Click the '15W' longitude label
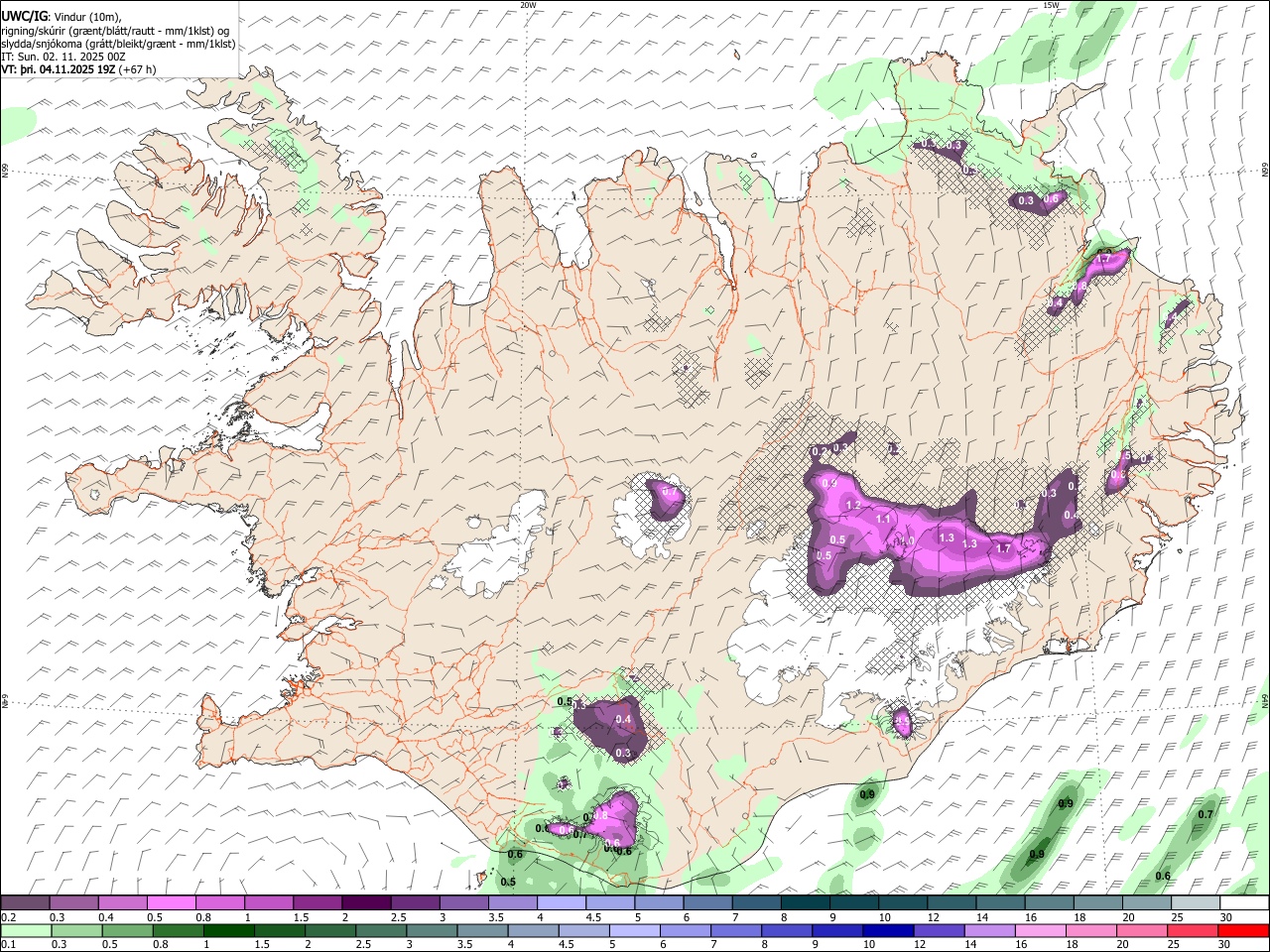Image resolution: width=1270 pixels, height=952 pixels. (1051, 5)
